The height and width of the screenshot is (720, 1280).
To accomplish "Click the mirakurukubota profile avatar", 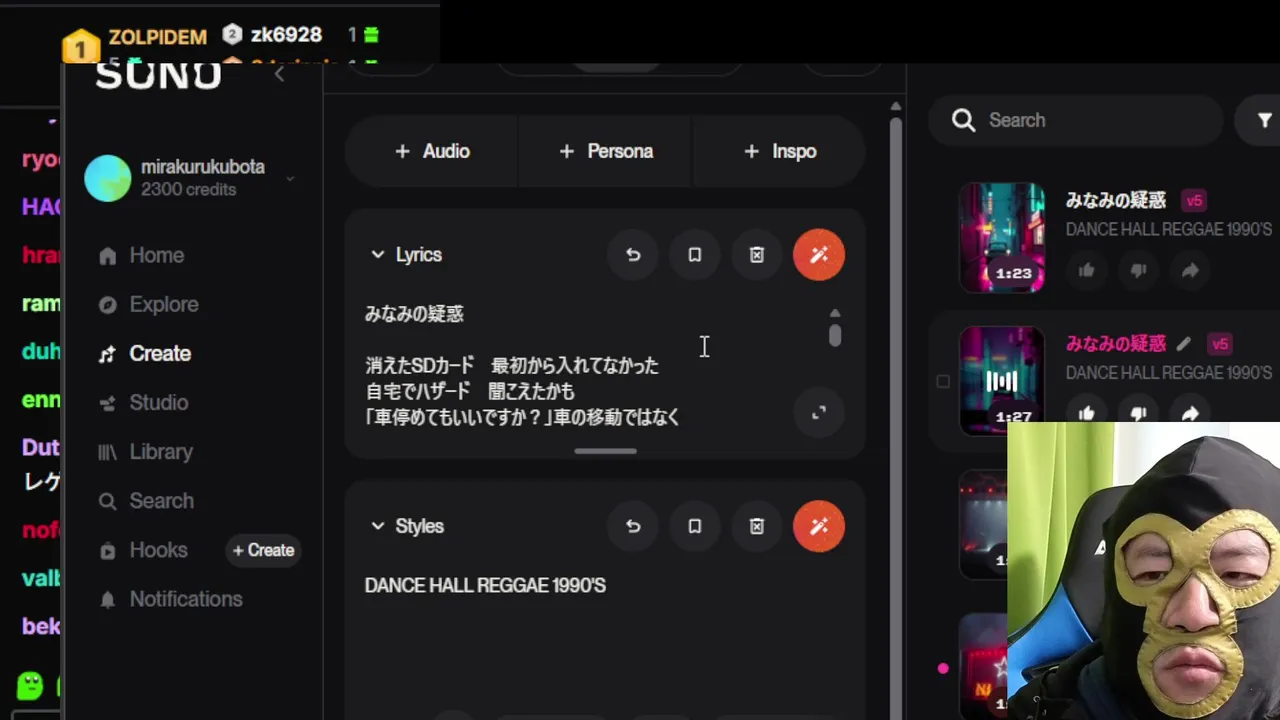I will pyautogui.click(x=108, y=178).
